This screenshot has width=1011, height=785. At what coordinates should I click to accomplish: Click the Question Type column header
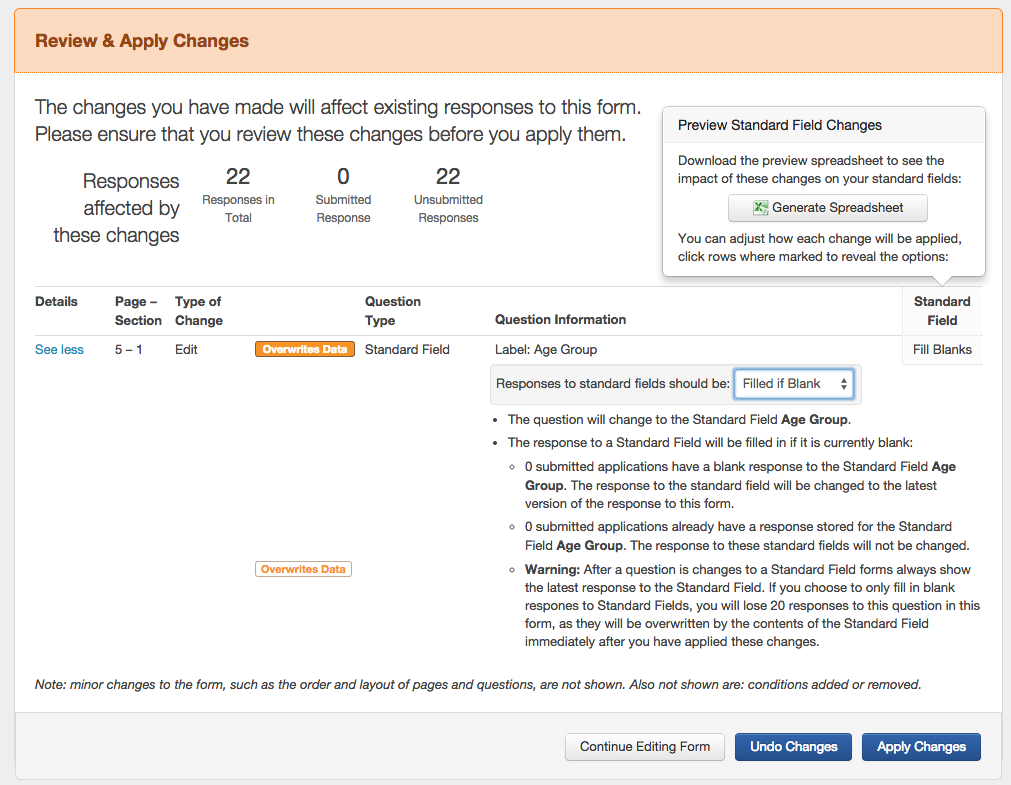pyautogui.click(x=393, y=311)
